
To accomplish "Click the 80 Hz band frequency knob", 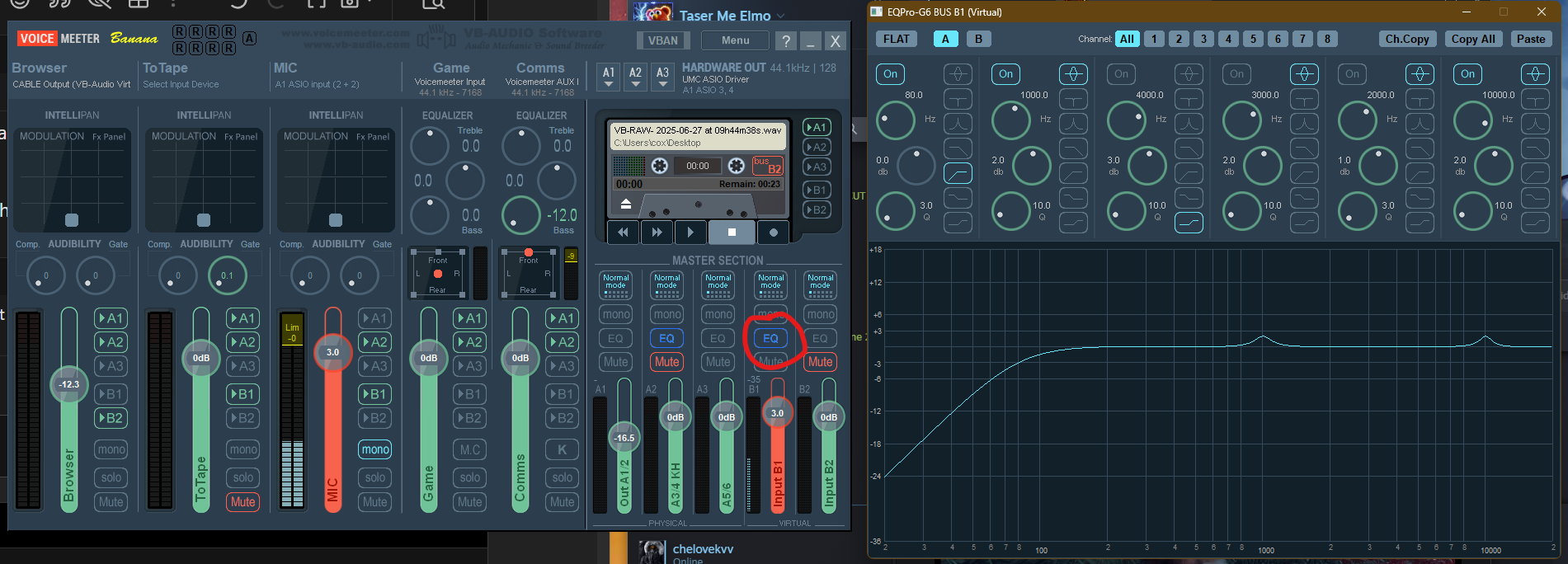I will click(895, 120).
